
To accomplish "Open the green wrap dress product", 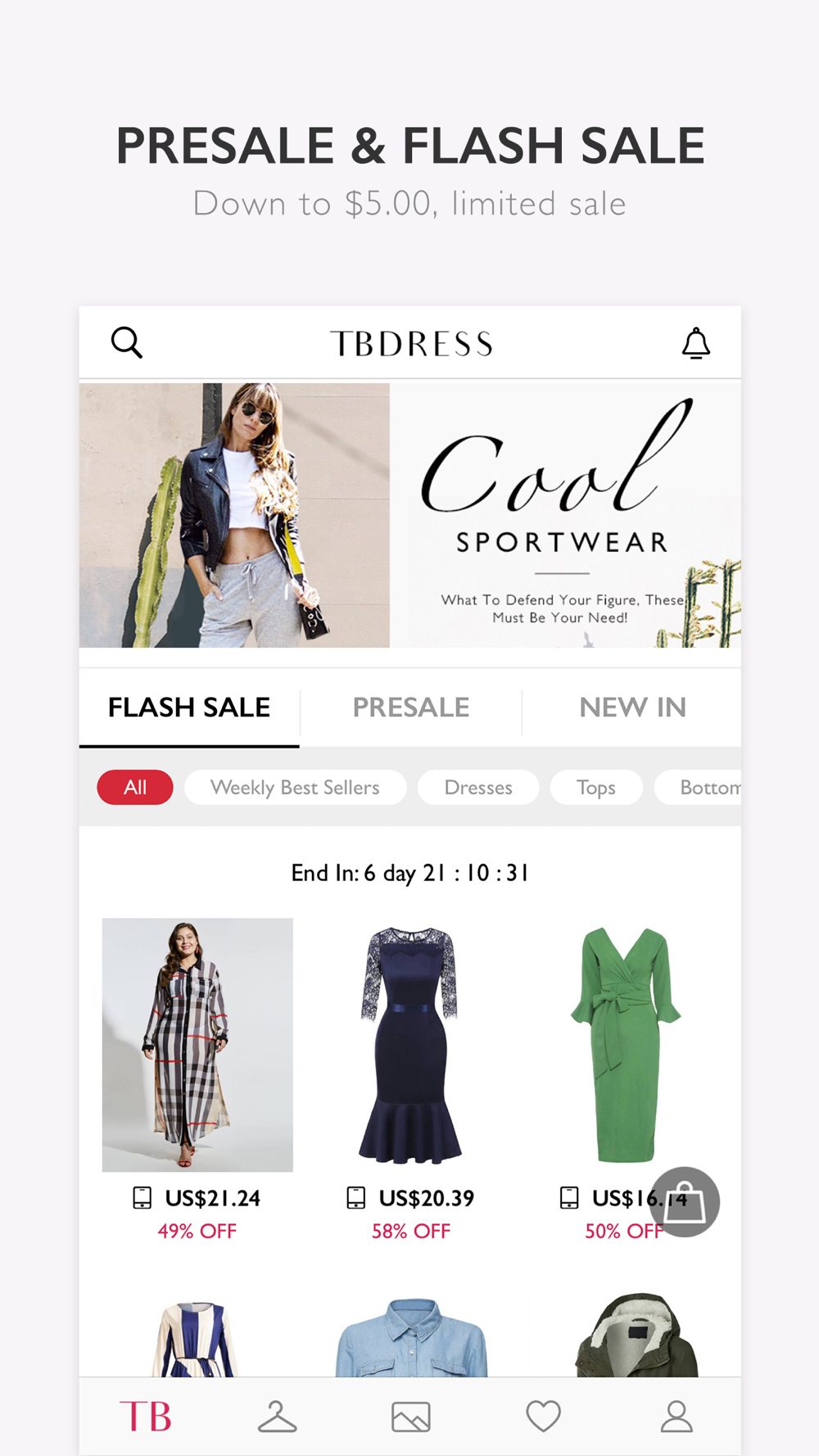I will (x=625, y=1045).
